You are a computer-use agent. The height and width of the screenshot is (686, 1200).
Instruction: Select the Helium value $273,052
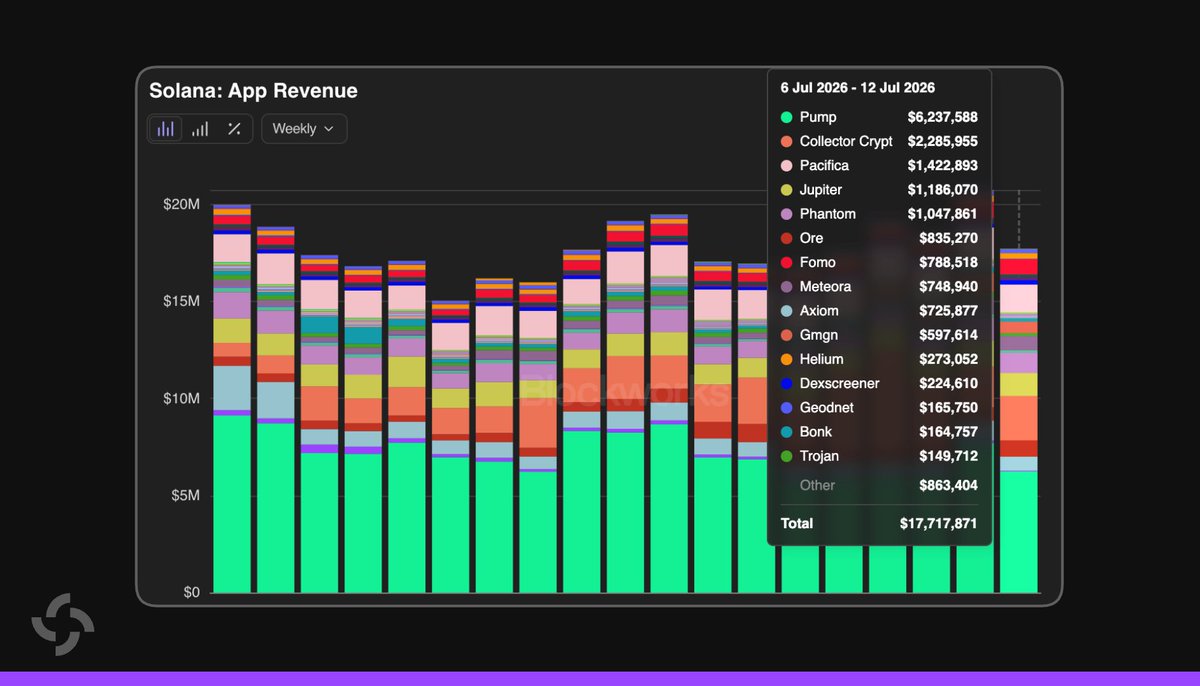[949, 359]
